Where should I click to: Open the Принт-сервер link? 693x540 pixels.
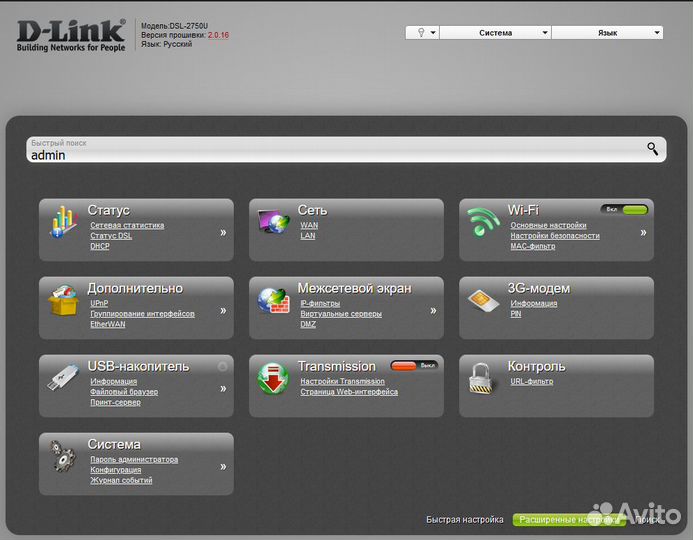click(x=116, y=403)
